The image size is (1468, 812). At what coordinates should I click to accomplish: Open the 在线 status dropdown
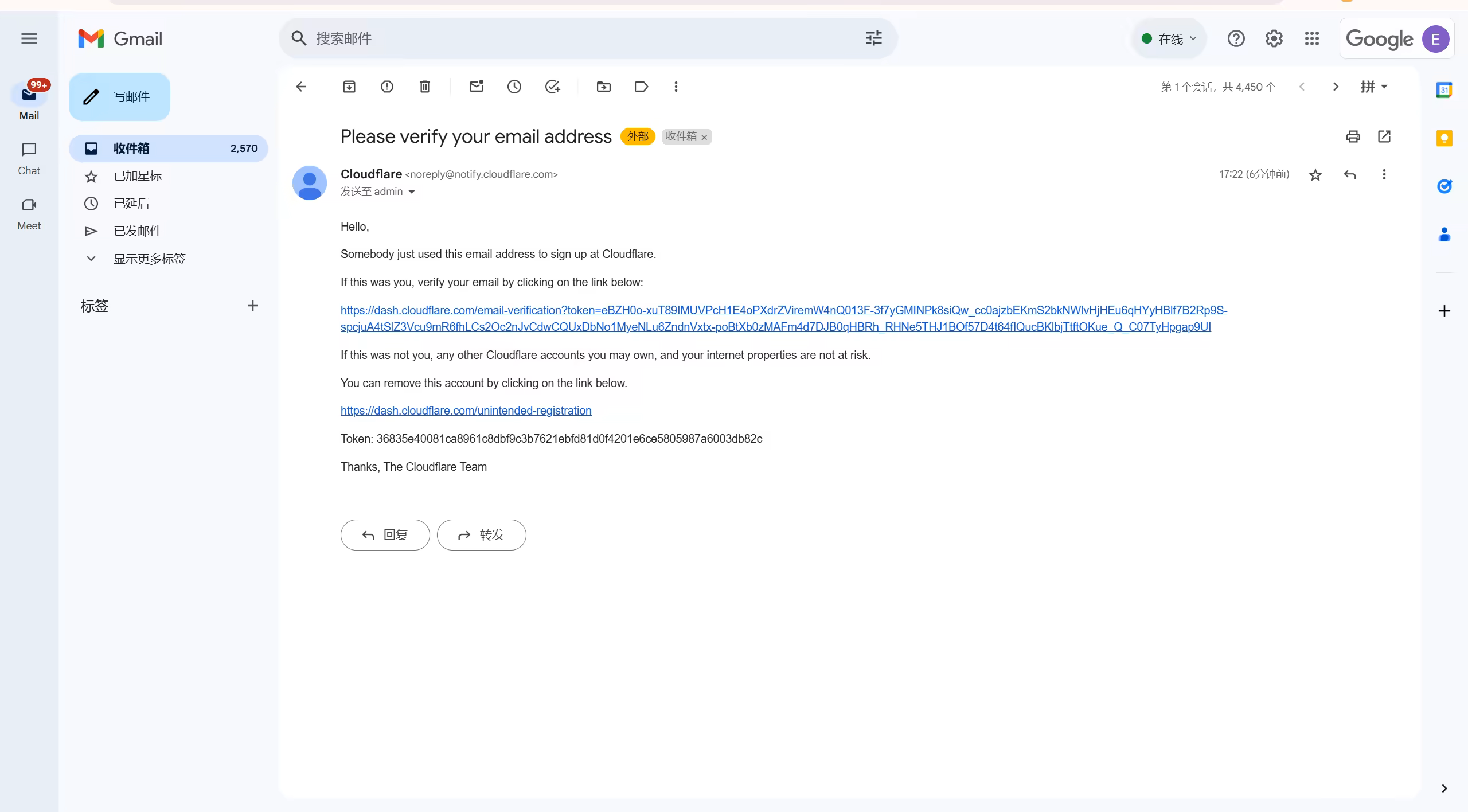tap(1169, 39)
